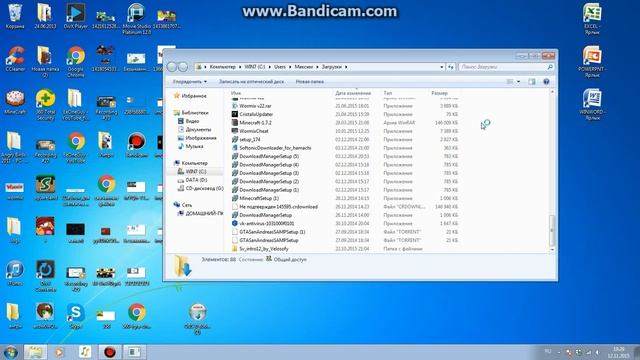
Task: Open the 360 Total Security shortcut
Action: coord(45,105)
